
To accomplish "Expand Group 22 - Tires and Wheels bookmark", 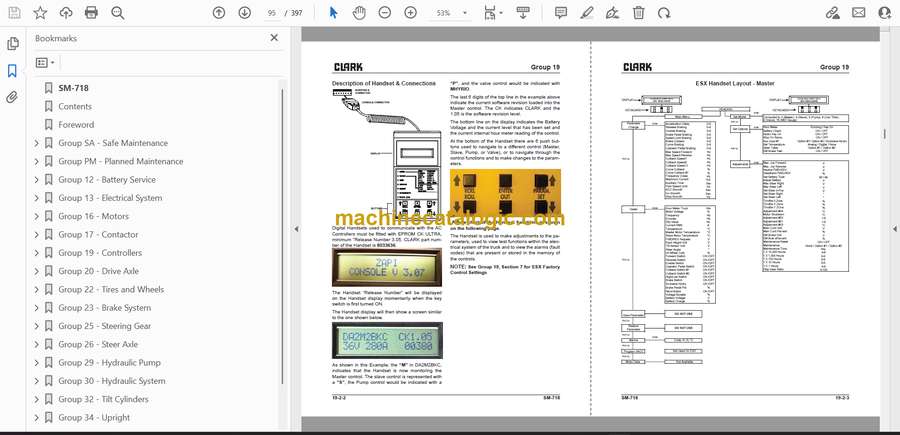I will coord(37,289).
